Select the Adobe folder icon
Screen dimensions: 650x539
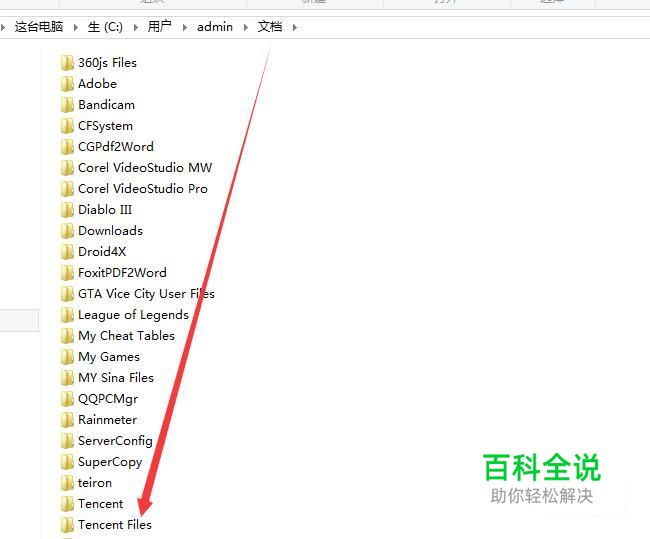[67, 84]
